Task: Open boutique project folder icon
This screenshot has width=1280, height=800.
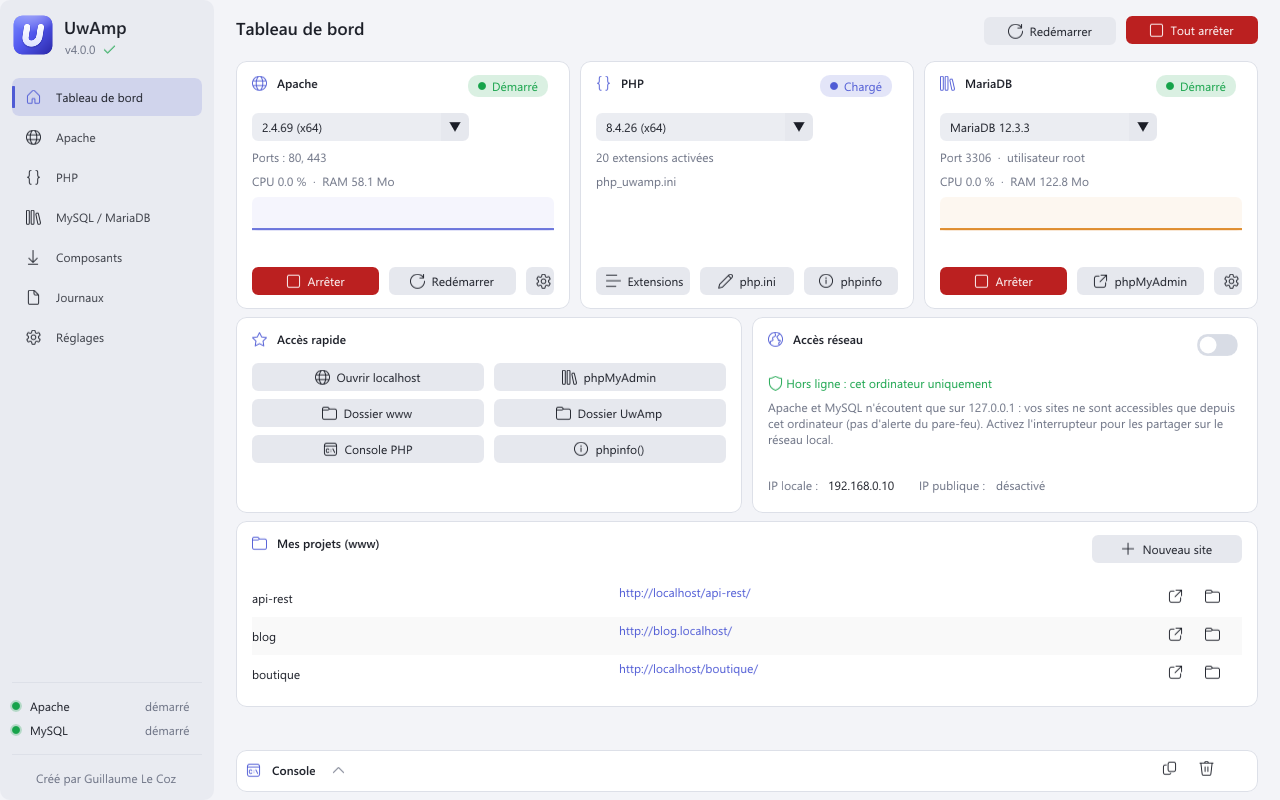Action: [x=1212, y=672]
